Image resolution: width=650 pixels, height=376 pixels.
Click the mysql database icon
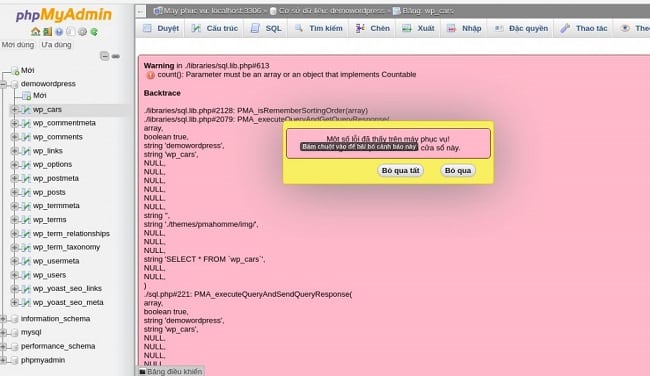point(15,332)
